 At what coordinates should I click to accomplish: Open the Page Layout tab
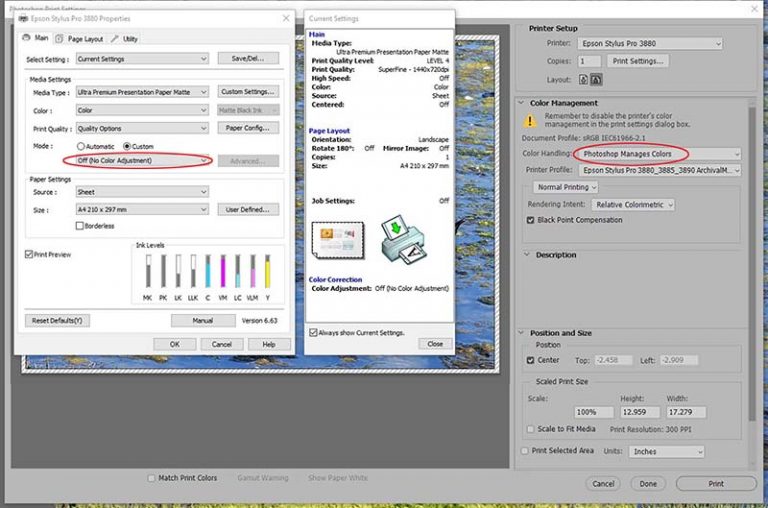[x=79, y=39]
